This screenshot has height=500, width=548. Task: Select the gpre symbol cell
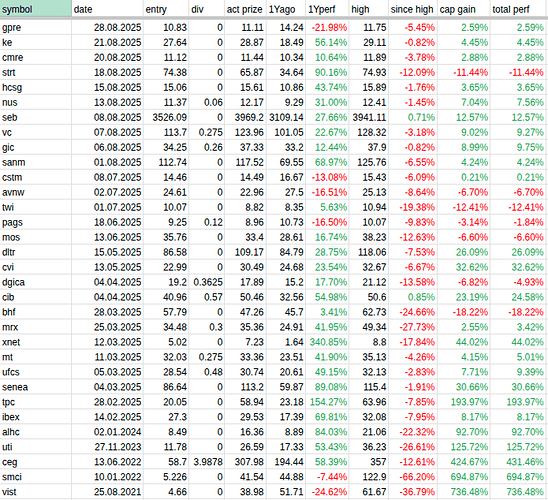[x=36, y=27]
